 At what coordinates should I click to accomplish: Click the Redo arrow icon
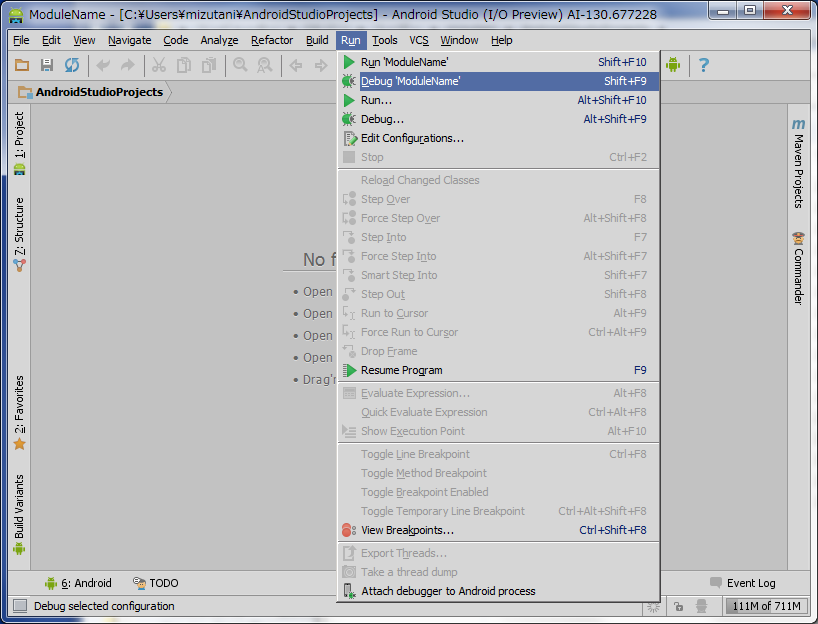pos(128,65)
